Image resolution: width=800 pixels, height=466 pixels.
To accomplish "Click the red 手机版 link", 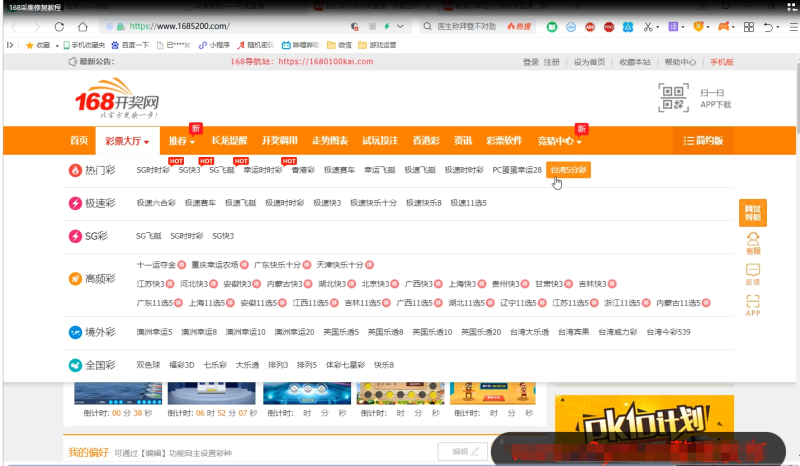I will coord(722,62).
